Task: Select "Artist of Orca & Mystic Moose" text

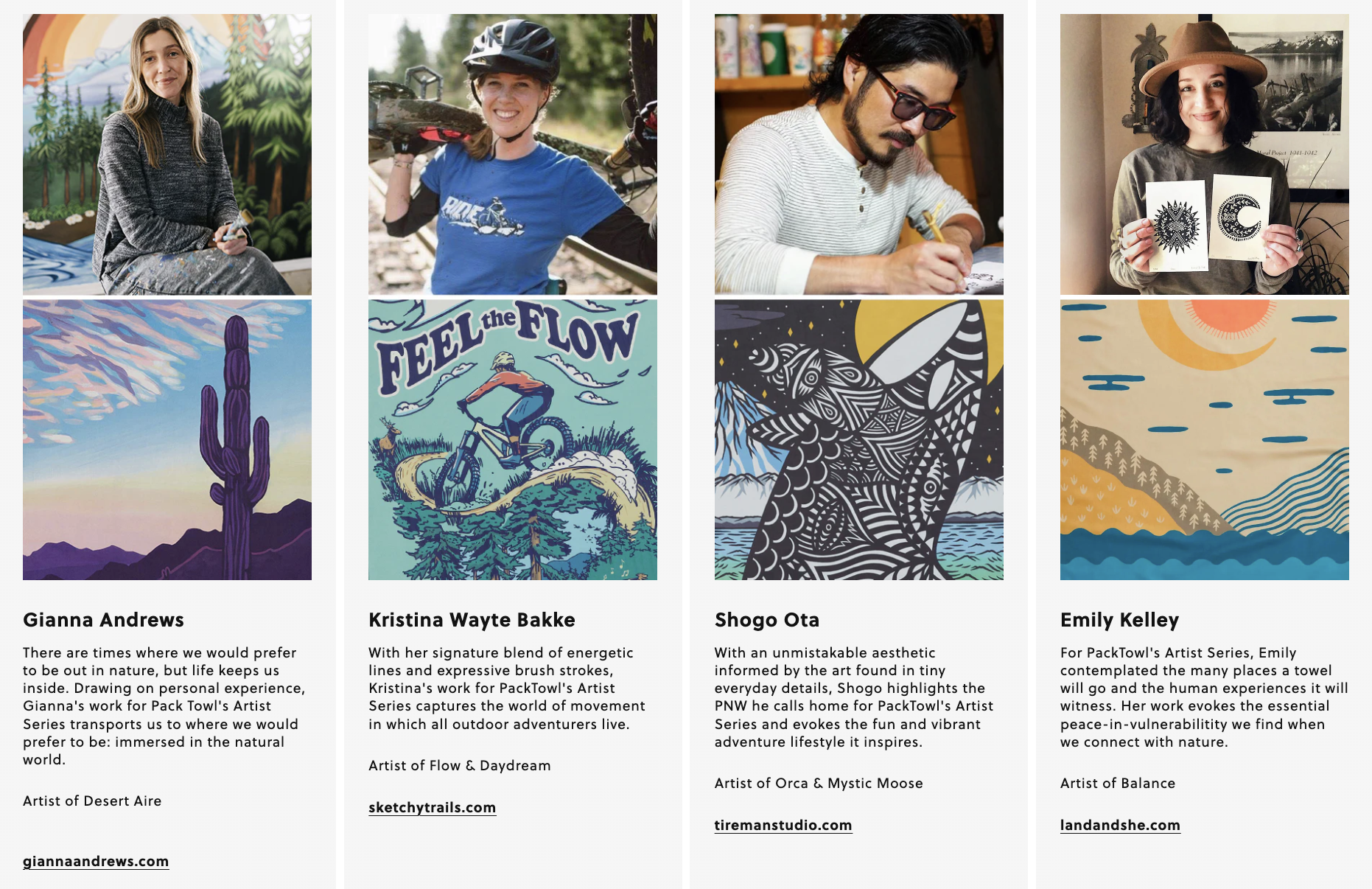Action: (819, 783)
